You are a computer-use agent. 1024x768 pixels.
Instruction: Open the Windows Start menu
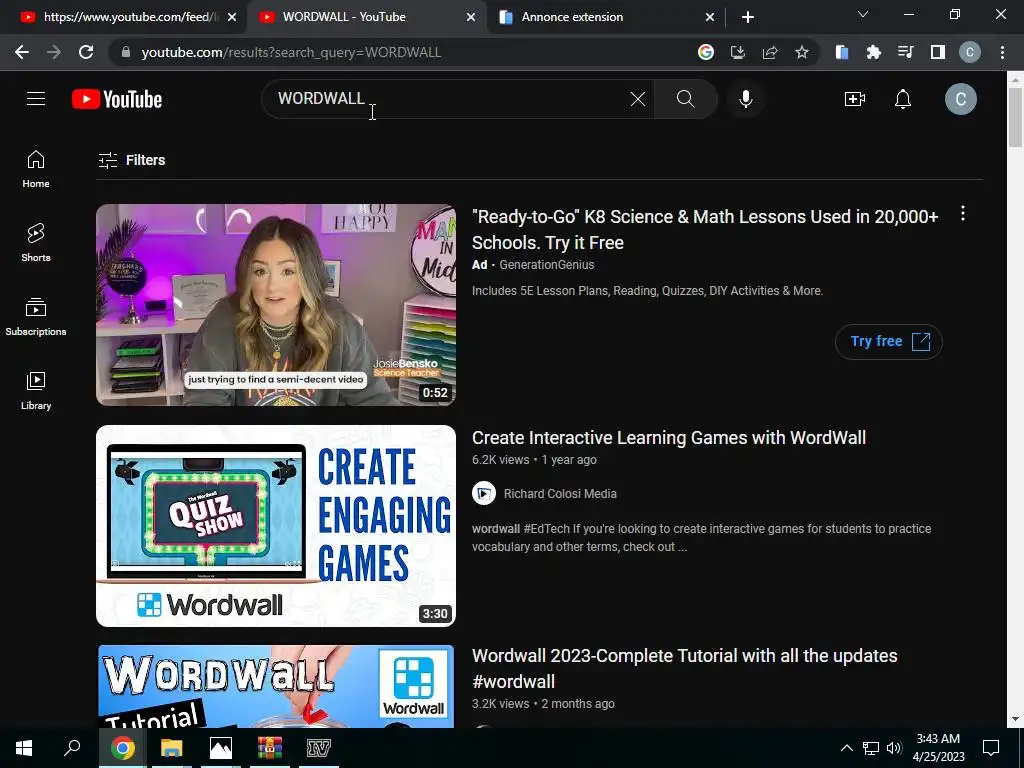[24, 748]
